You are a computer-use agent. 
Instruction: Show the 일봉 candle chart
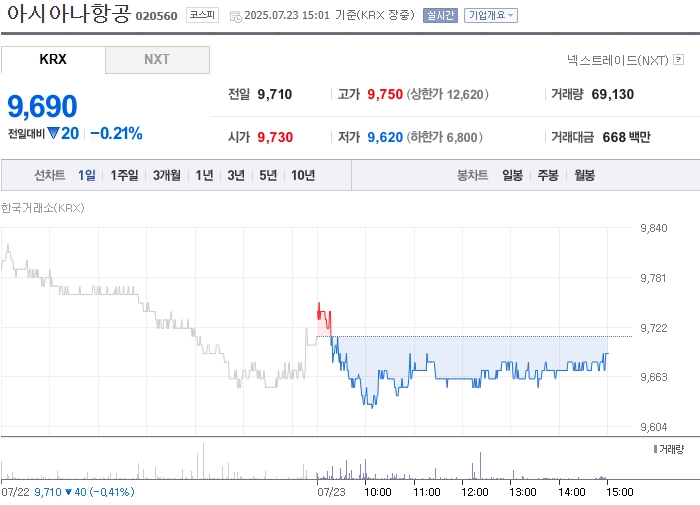click(x=512, y=175)
